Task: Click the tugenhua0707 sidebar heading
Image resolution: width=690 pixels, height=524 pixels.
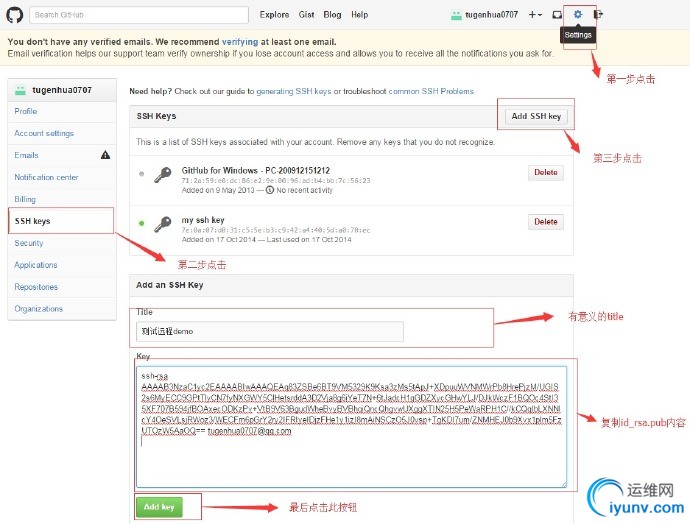Action: (x=62, y=90)
